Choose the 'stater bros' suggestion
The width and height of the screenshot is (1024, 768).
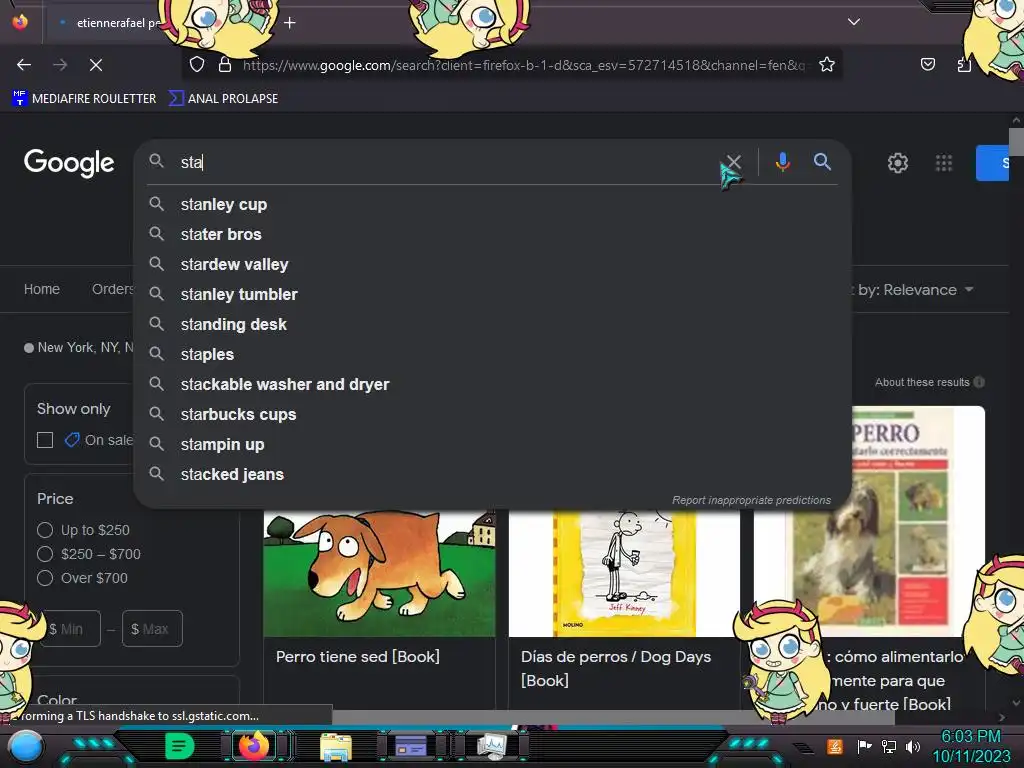[x=492, y=234]
